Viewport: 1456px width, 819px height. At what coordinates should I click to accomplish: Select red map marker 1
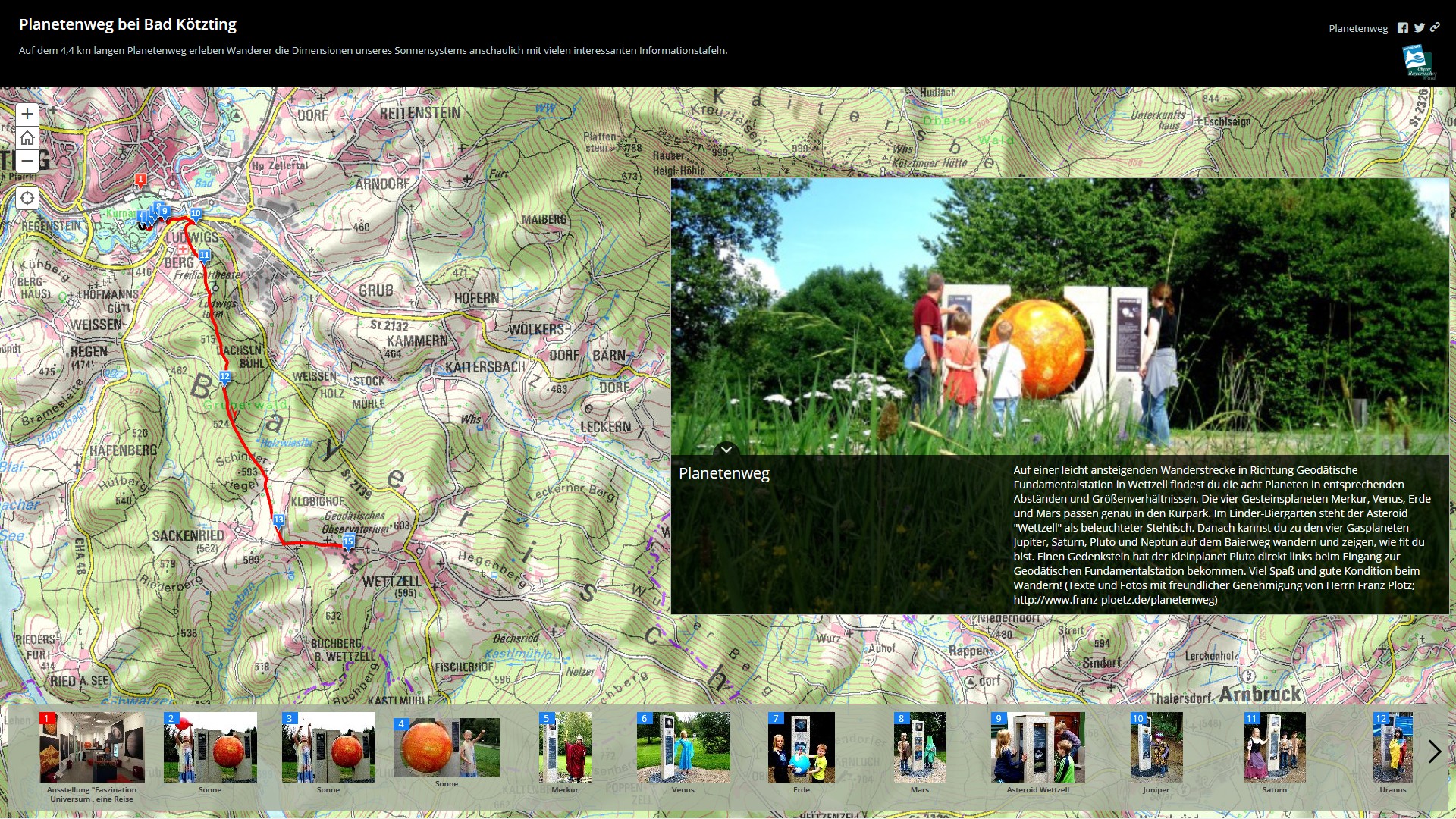pos(140,180)
